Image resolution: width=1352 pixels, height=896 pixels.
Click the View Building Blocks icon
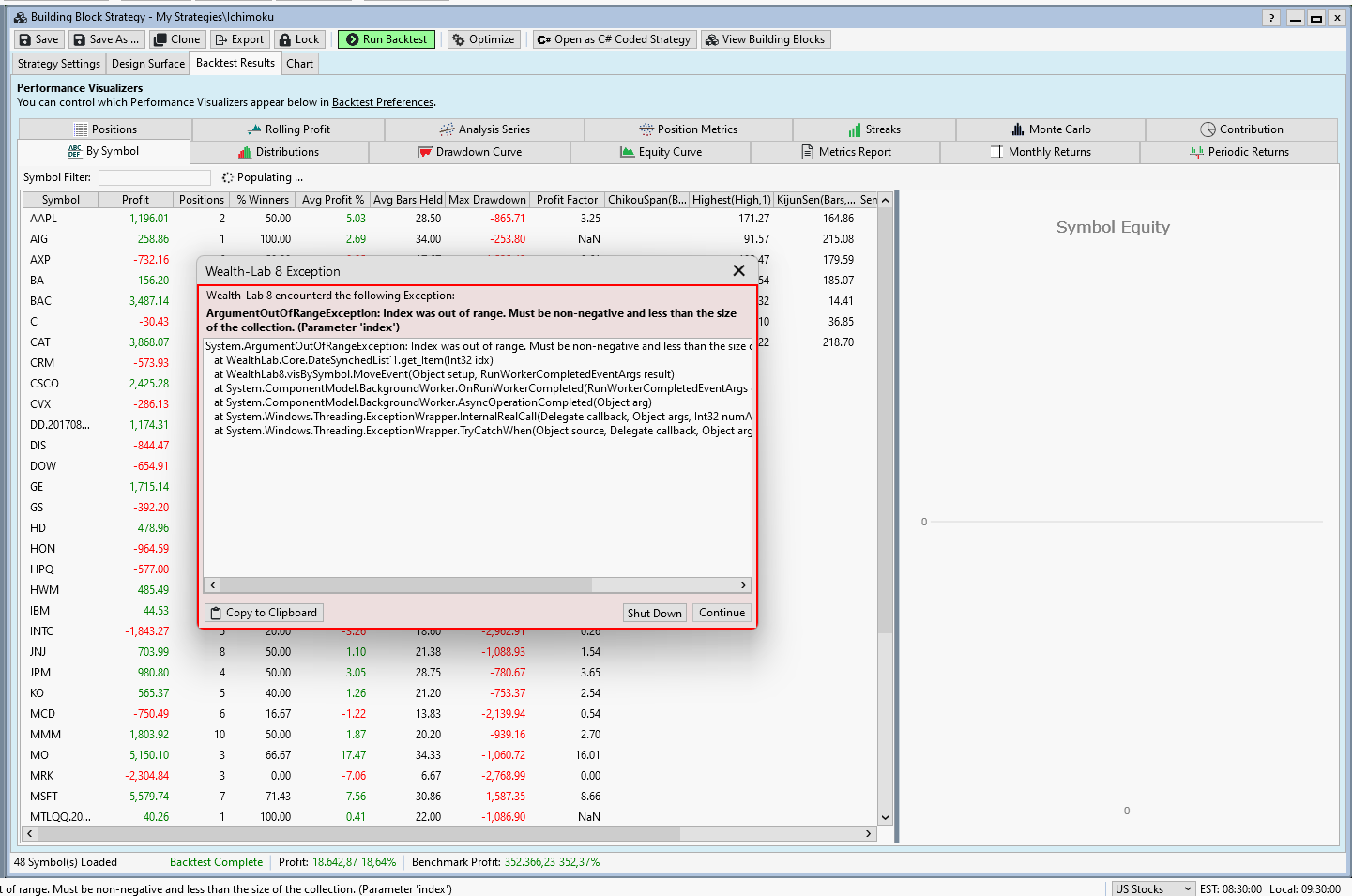coord(712,39)
